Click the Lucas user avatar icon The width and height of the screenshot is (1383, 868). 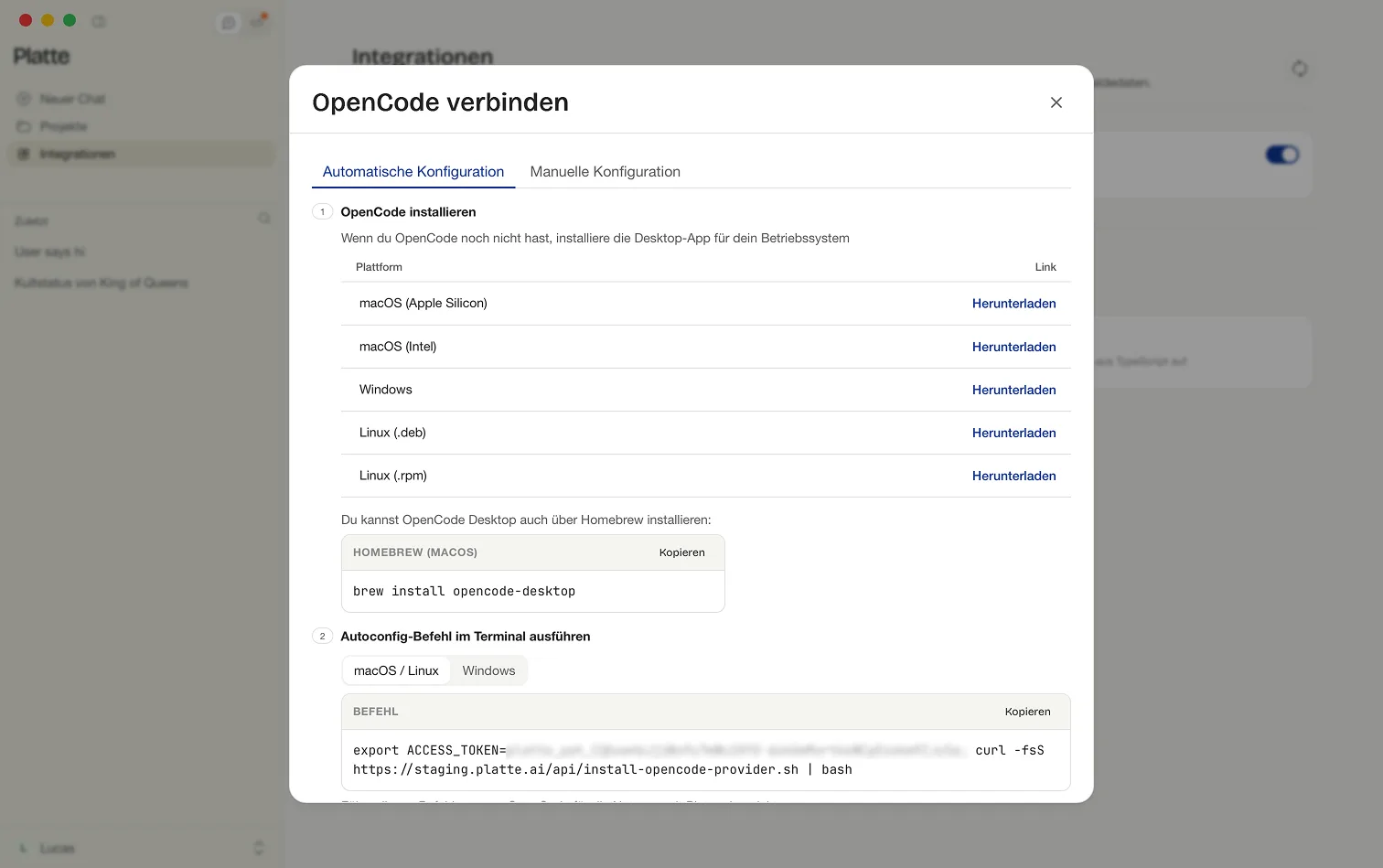click(x=24, y=848)
